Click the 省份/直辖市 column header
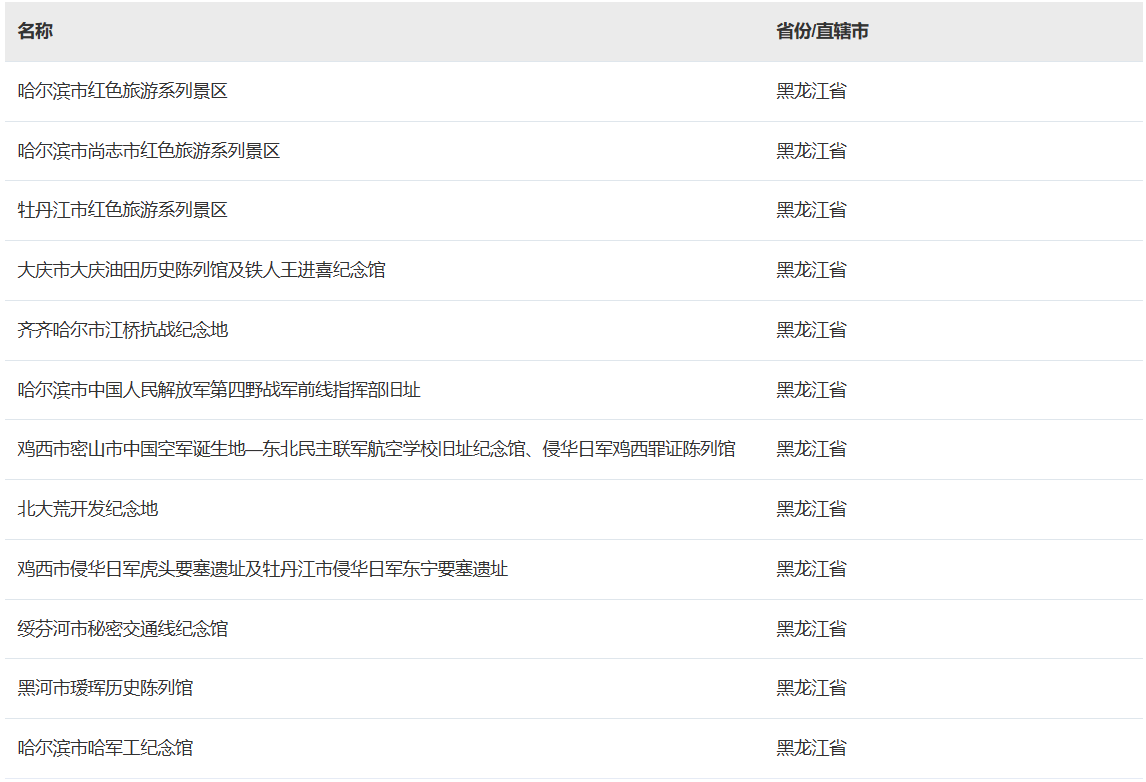 pyautogui.click(x=822, y=31)
